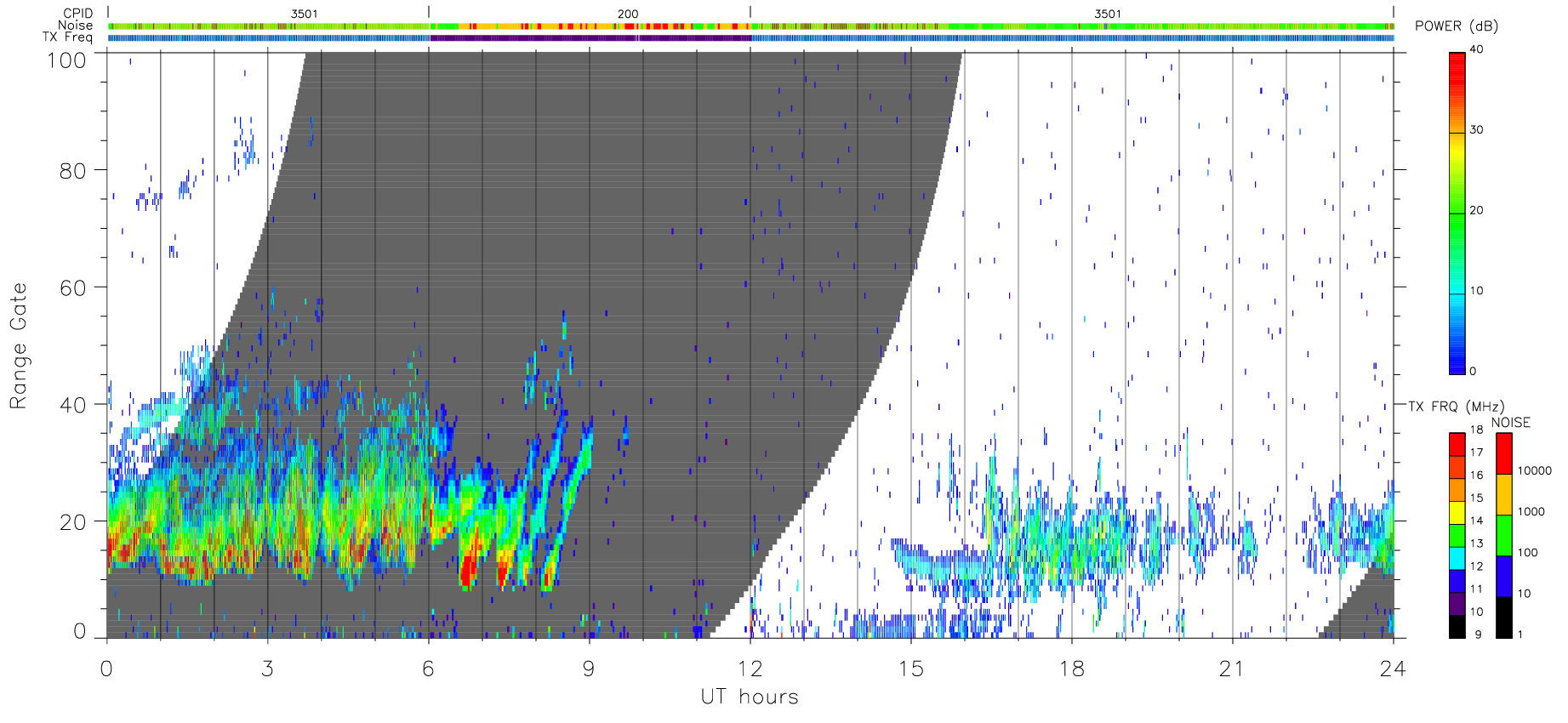Select the cyan segment of the TX FRQ colorbar

[x=1457, y=559]
